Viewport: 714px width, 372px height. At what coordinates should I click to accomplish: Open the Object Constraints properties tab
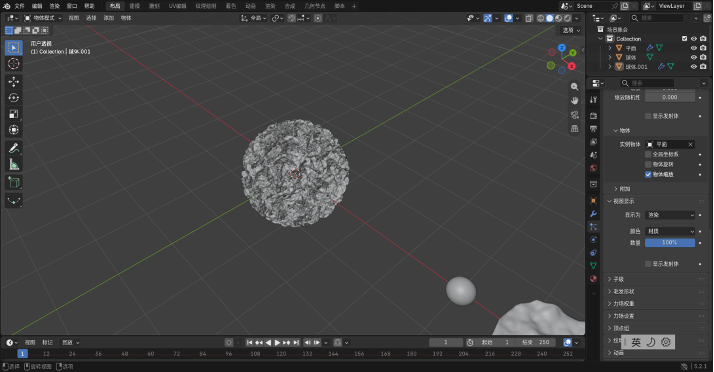click(x=593, y=253)
